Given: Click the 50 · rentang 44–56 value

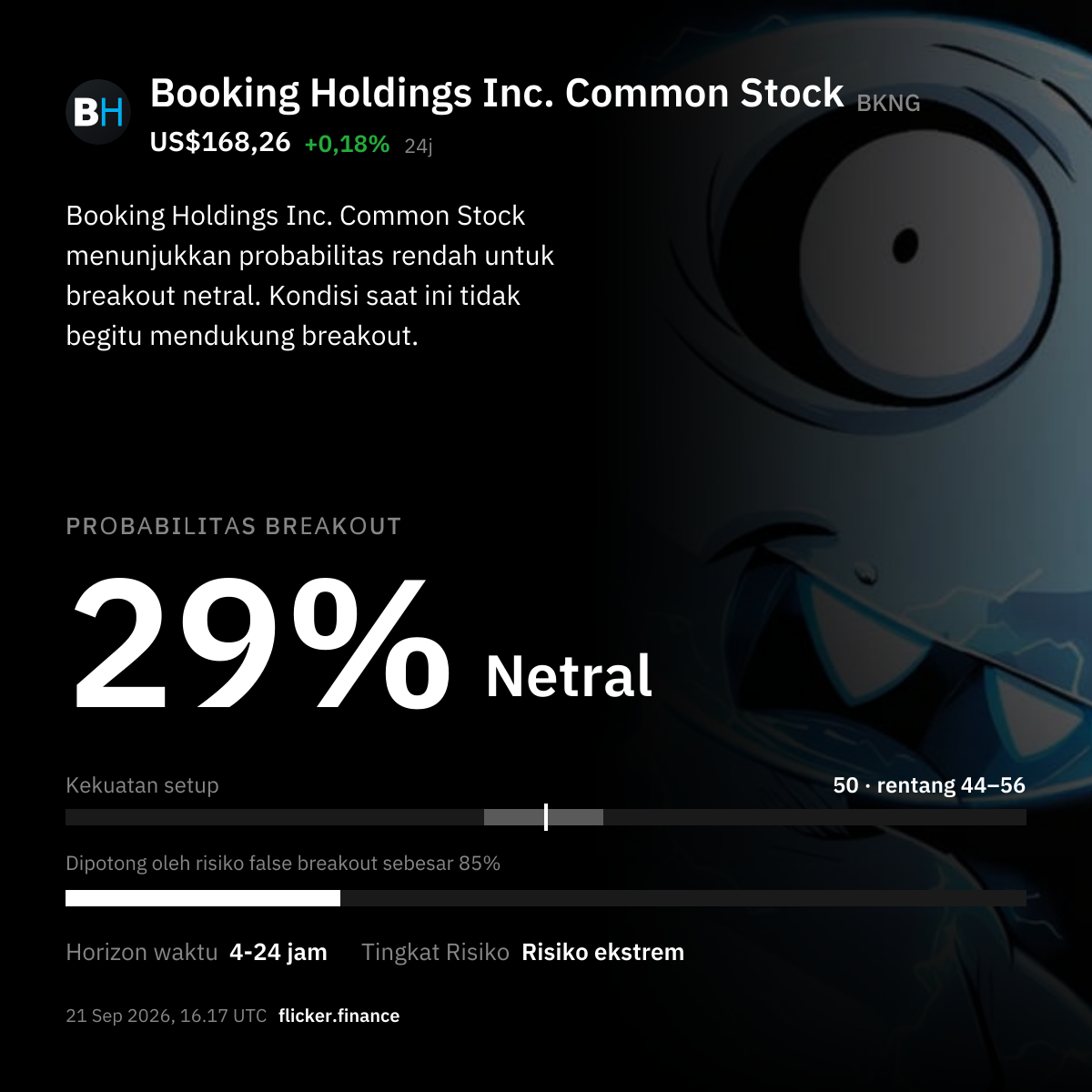Looking at the screenshot, I should coord(929,785).
